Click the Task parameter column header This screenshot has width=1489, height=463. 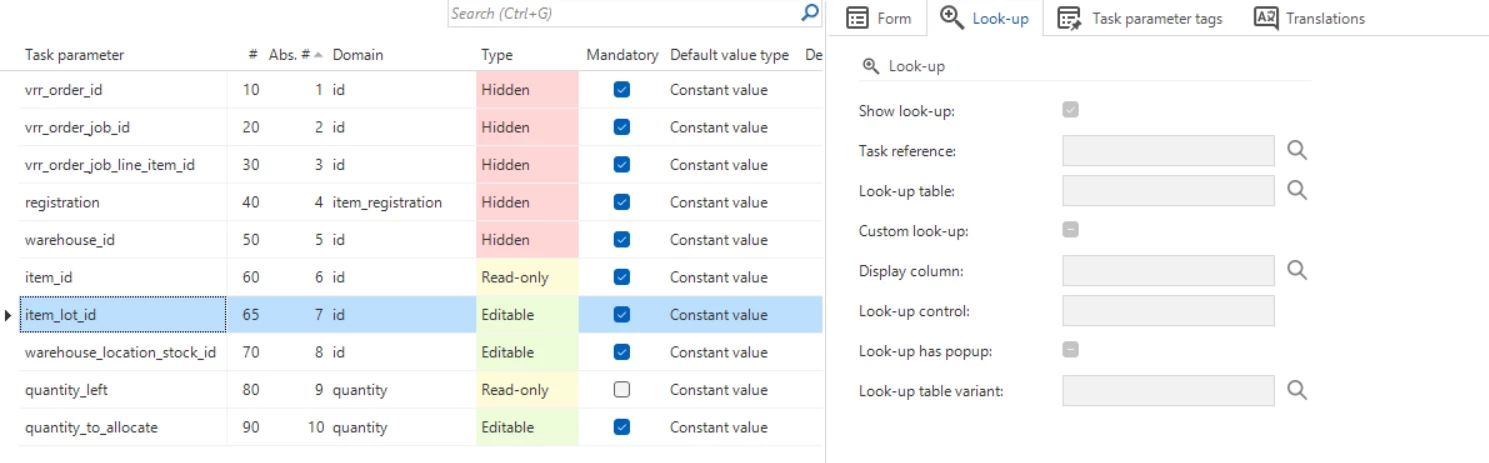click(75, 55)
